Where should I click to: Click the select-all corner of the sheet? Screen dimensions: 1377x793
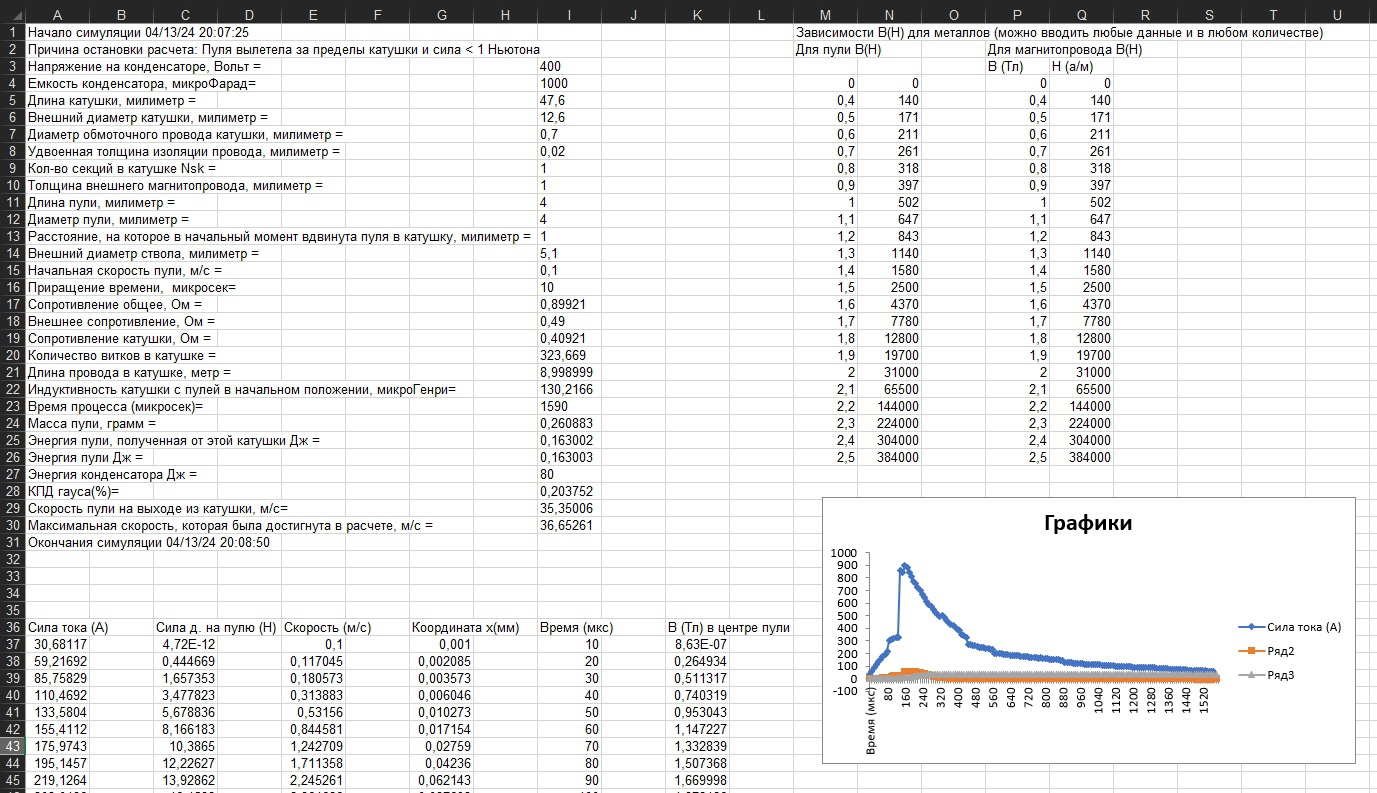(11, 15)
